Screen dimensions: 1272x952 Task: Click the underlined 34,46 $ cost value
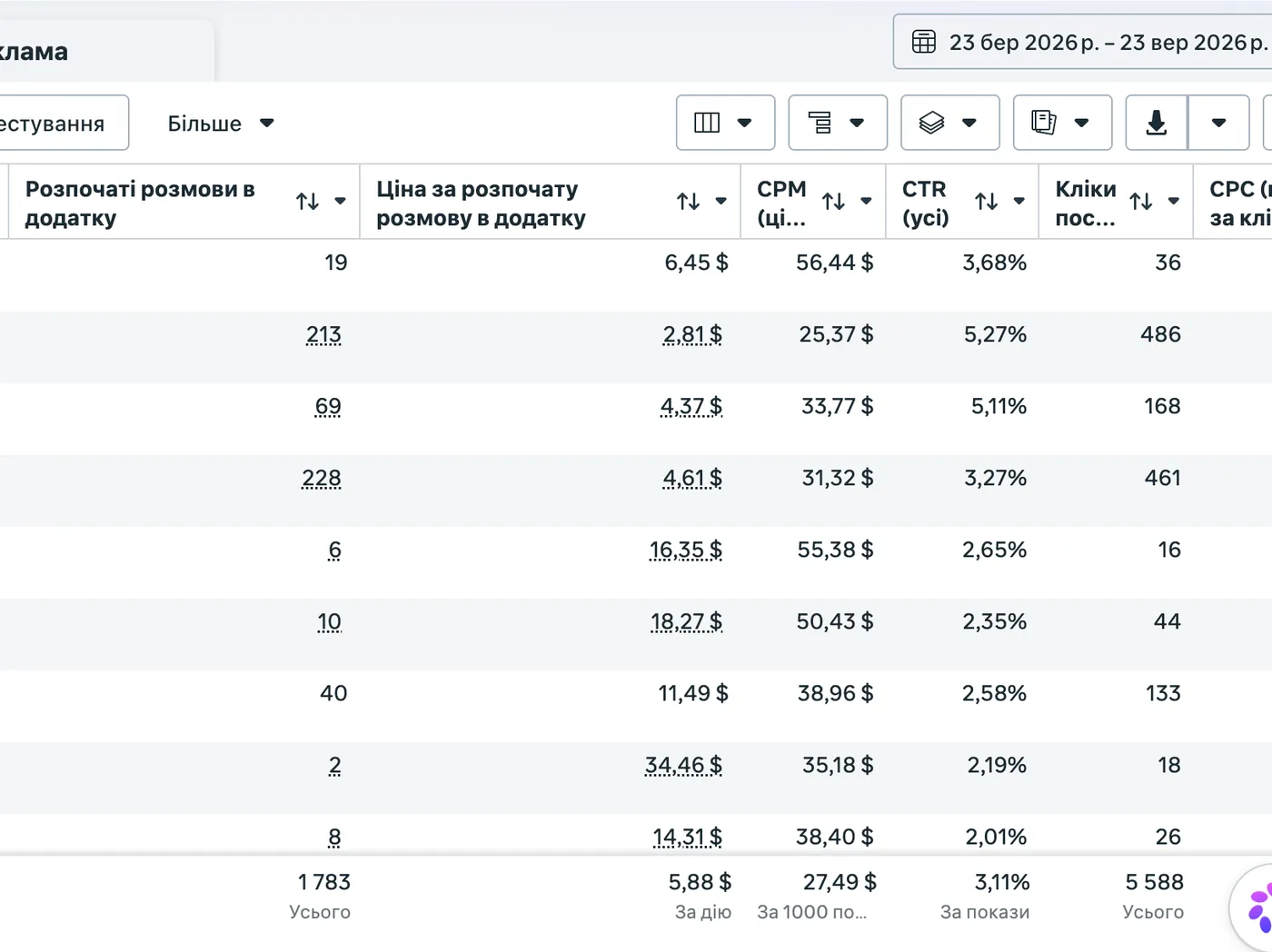(683, 765)
